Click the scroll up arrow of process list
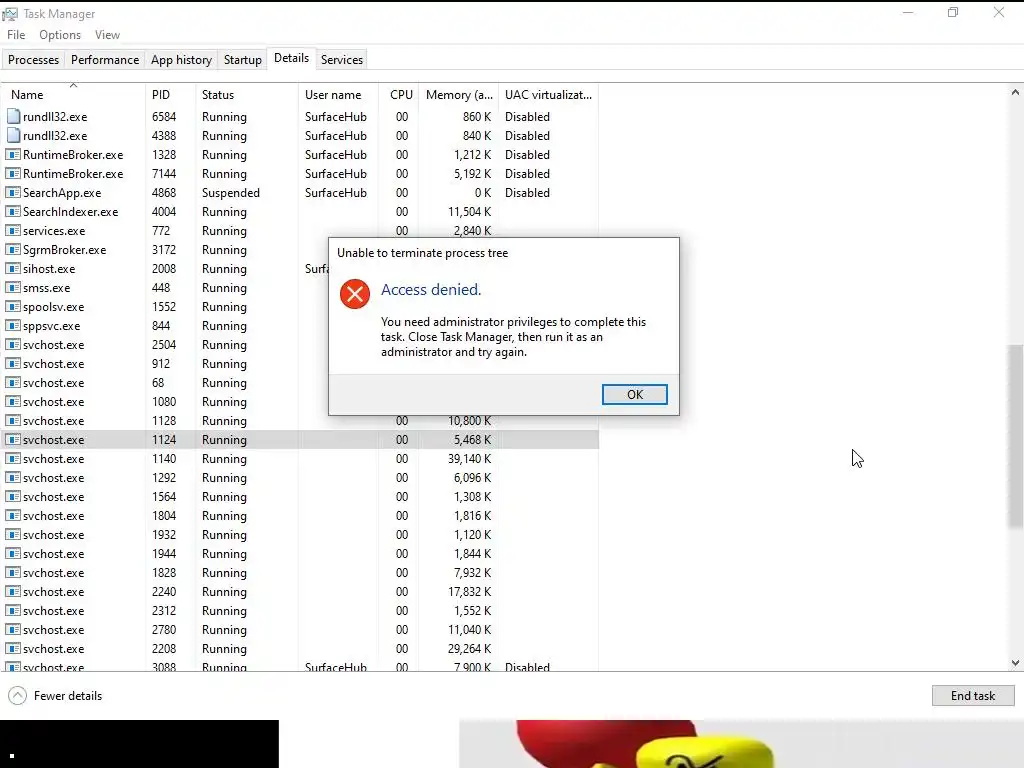This screenshot has width=1024, height=768. (1015, 92)
